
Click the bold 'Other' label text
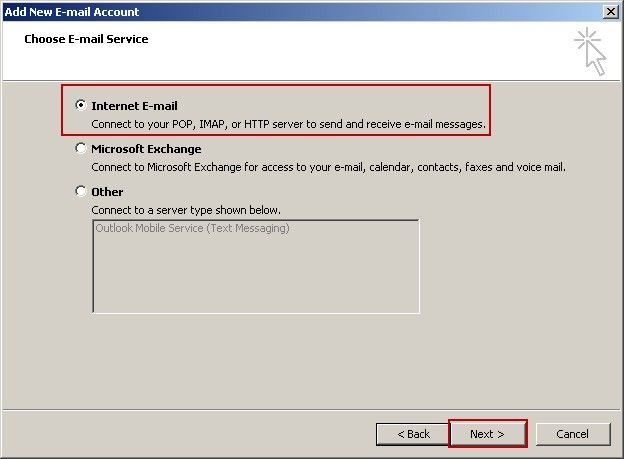[x=107, y=191]
